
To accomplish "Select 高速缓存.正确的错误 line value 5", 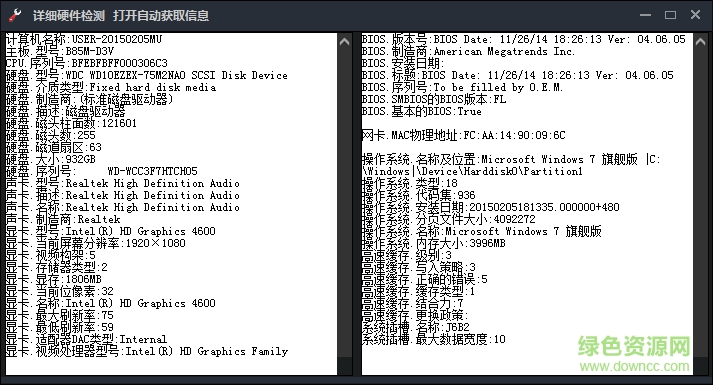I will pyautogui.click(x=424, y=279).
